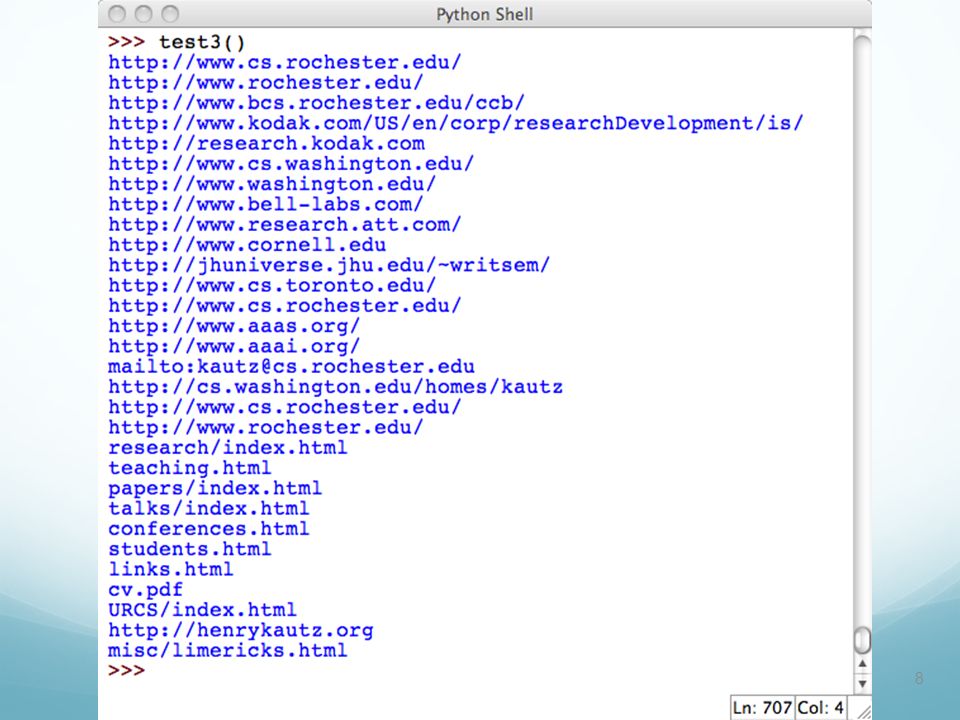The image size is (960, 720).
Task: Click the zoom window button
Action: pos(170,14)
